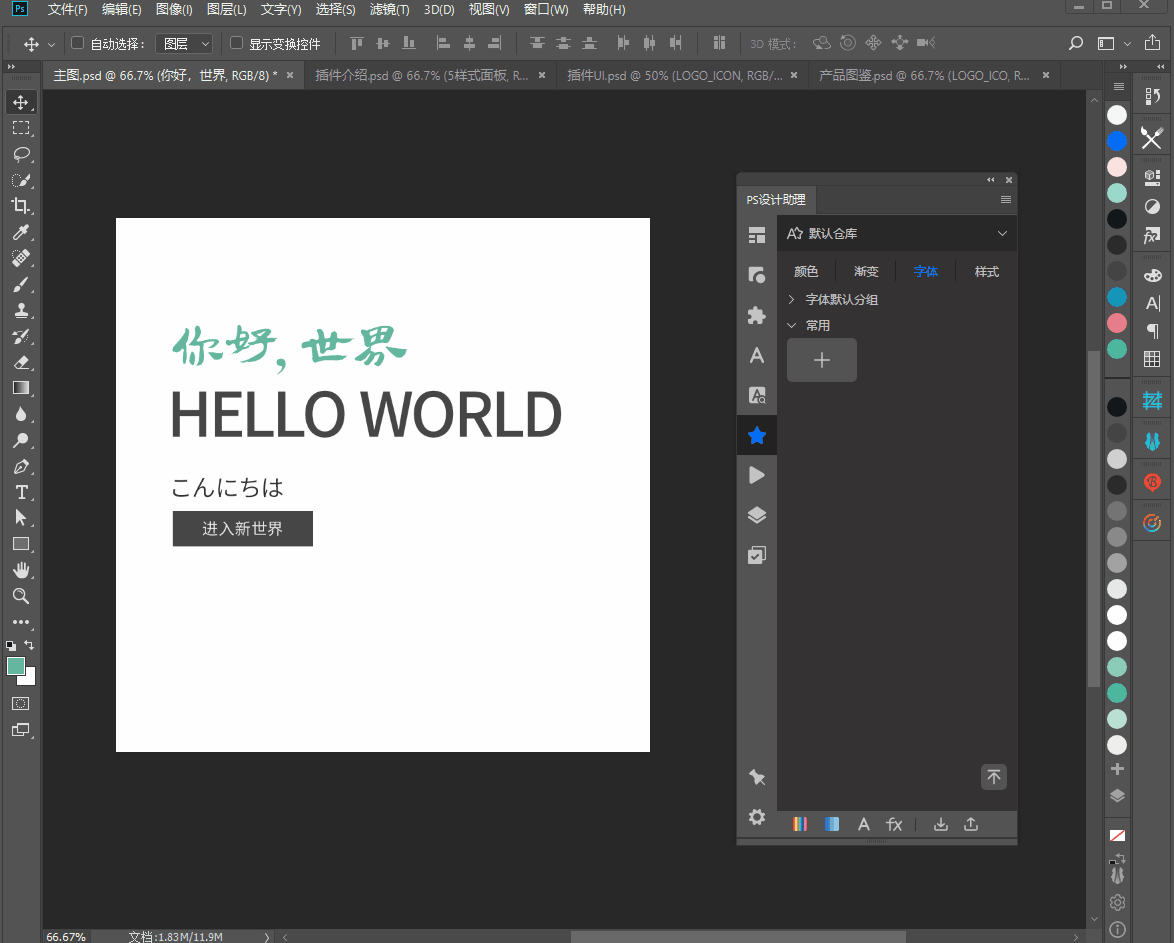Switch to the 产品图鉴.psd document tab
Screen dimensions: 1174x943
pos(924,76)
